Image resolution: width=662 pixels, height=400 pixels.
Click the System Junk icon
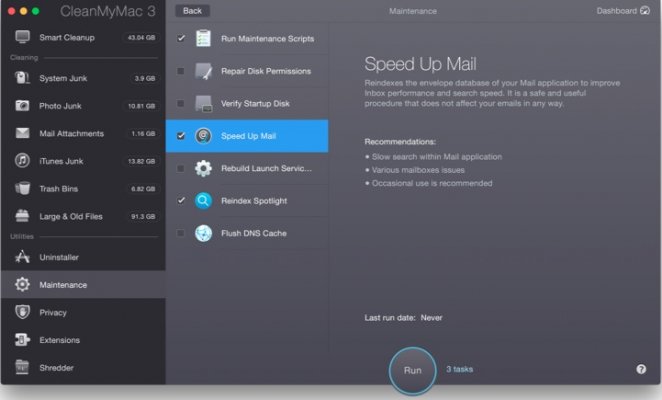point(22,78)
